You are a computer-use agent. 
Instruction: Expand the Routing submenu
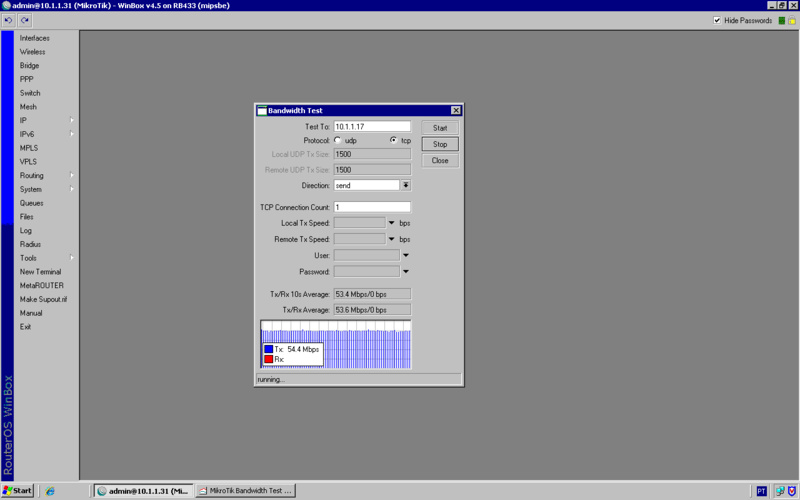tap(71, 176)
